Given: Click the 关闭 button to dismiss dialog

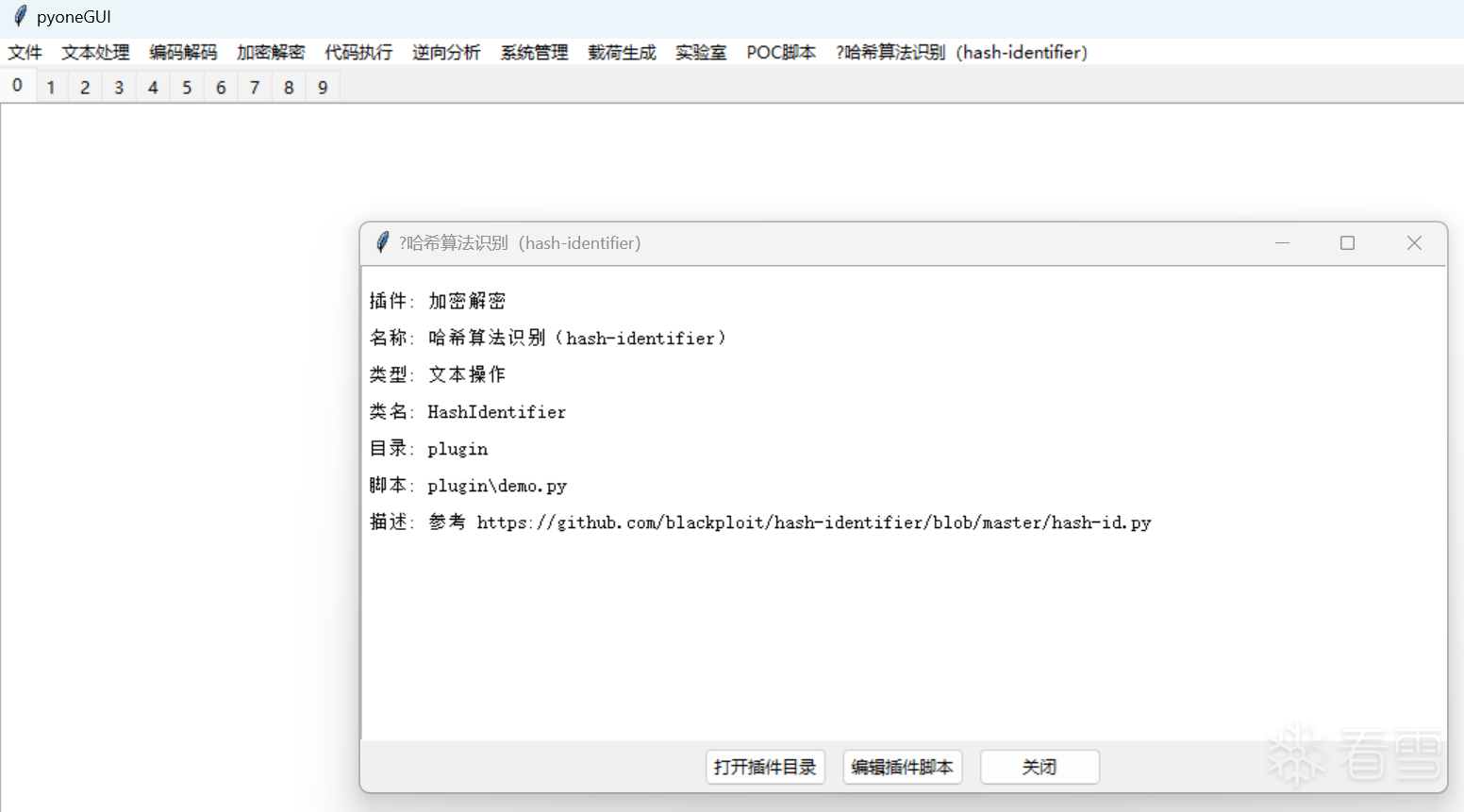Looking at the screenshot, I should 1040,767.
